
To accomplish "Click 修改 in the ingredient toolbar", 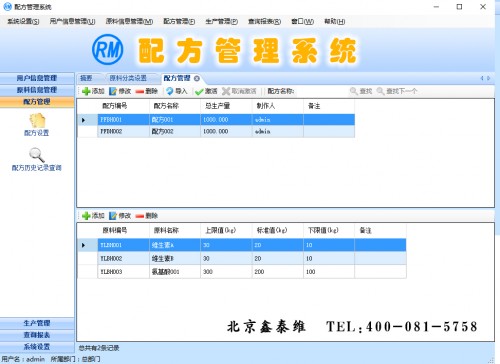I will click(x=120, y=216).
